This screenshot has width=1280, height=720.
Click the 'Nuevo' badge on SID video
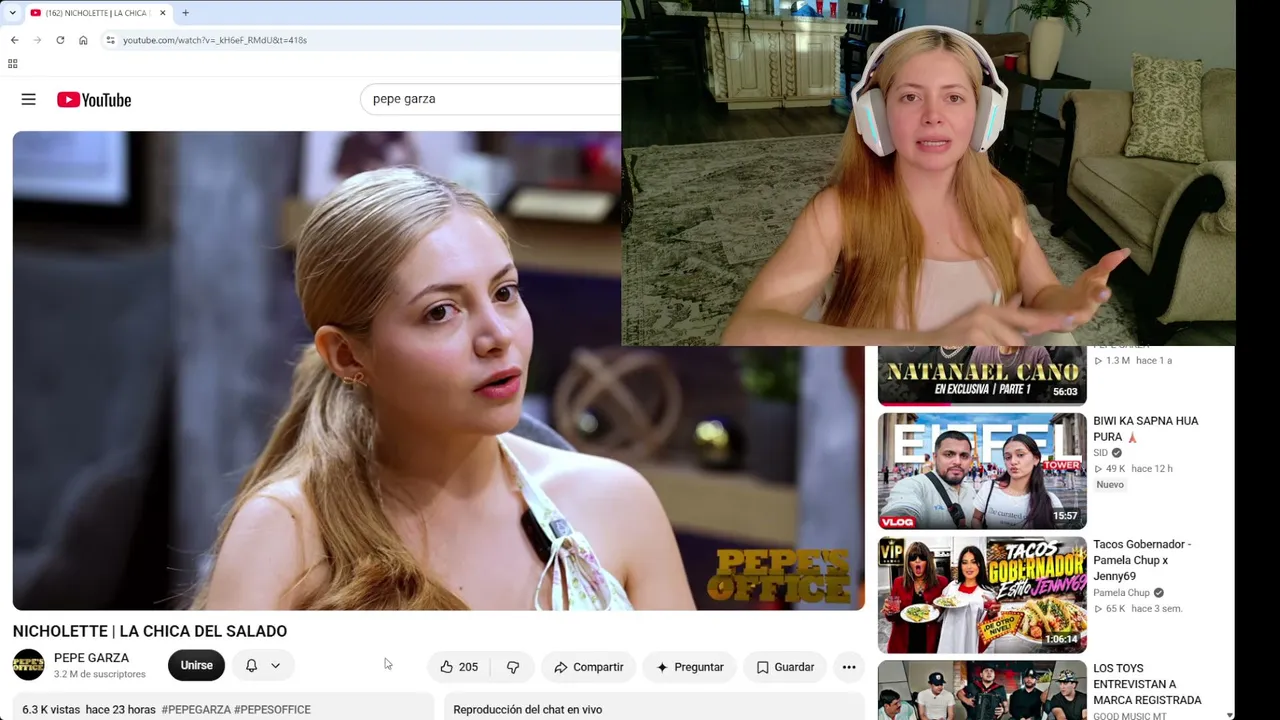point(1110,485)
